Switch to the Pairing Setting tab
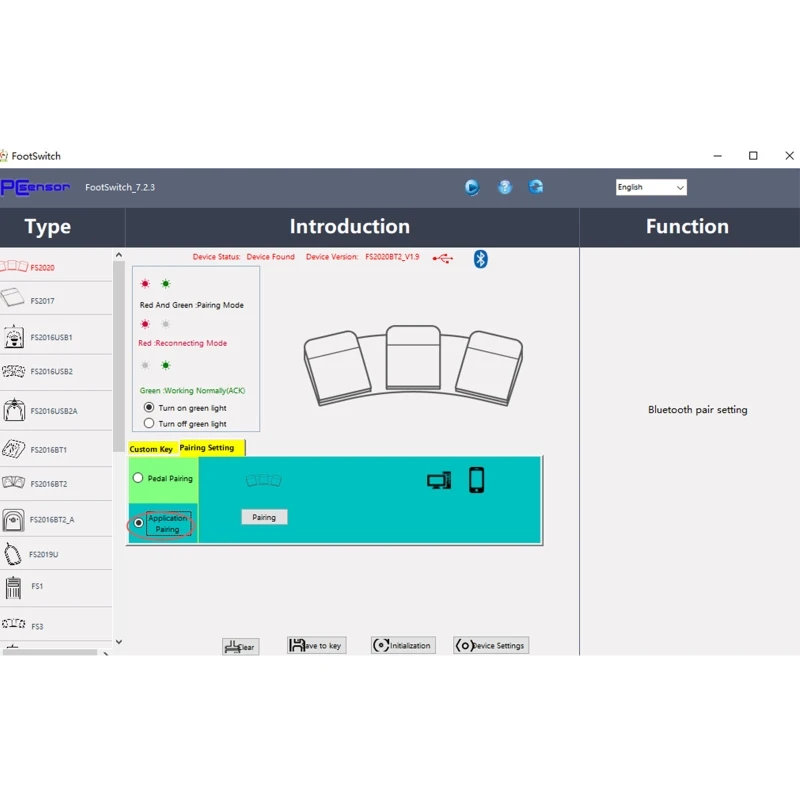The width and height of the screenshot is (800, 800). click(212, 448)
